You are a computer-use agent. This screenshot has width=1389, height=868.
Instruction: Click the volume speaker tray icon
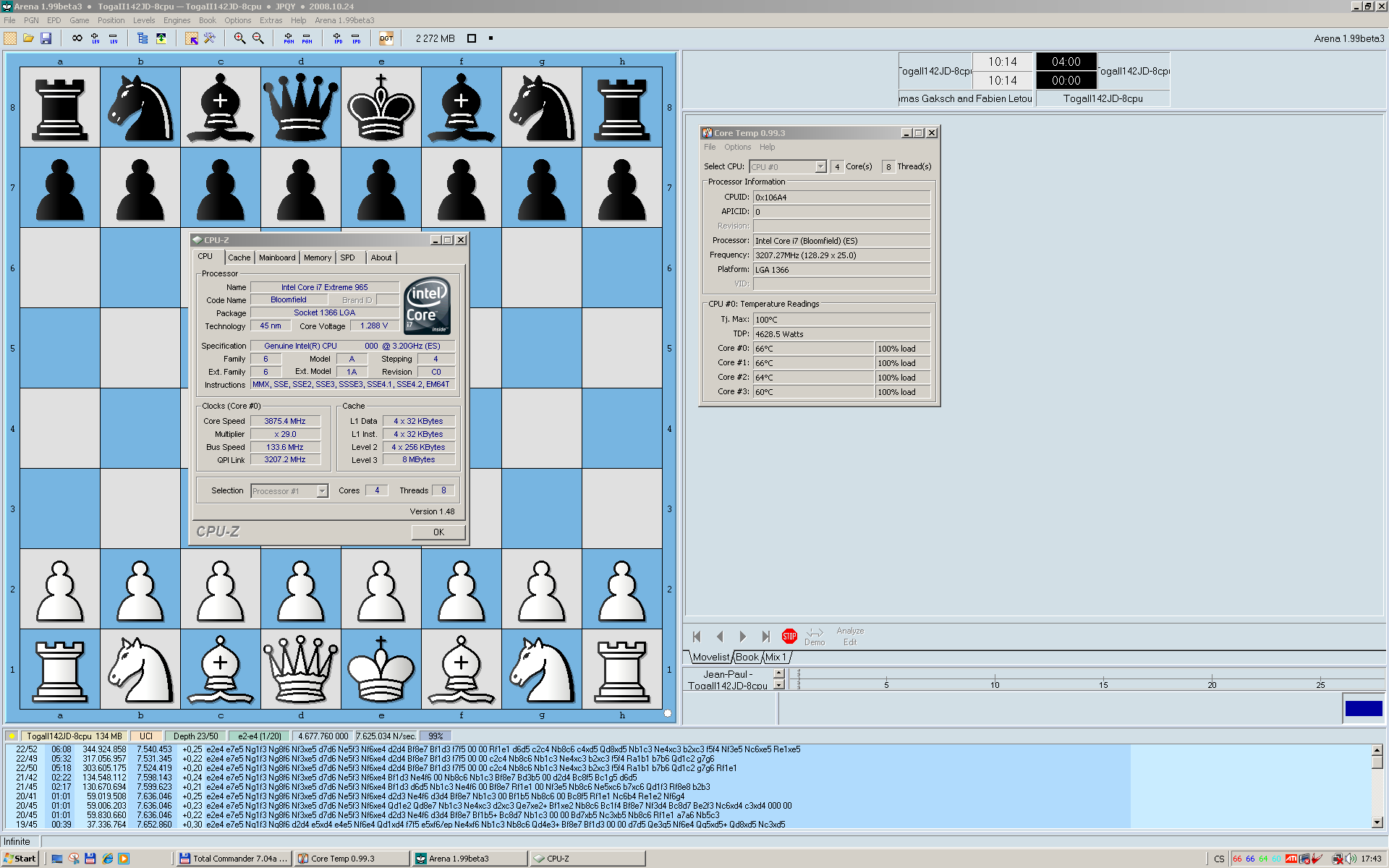[x=1350, y=859]
